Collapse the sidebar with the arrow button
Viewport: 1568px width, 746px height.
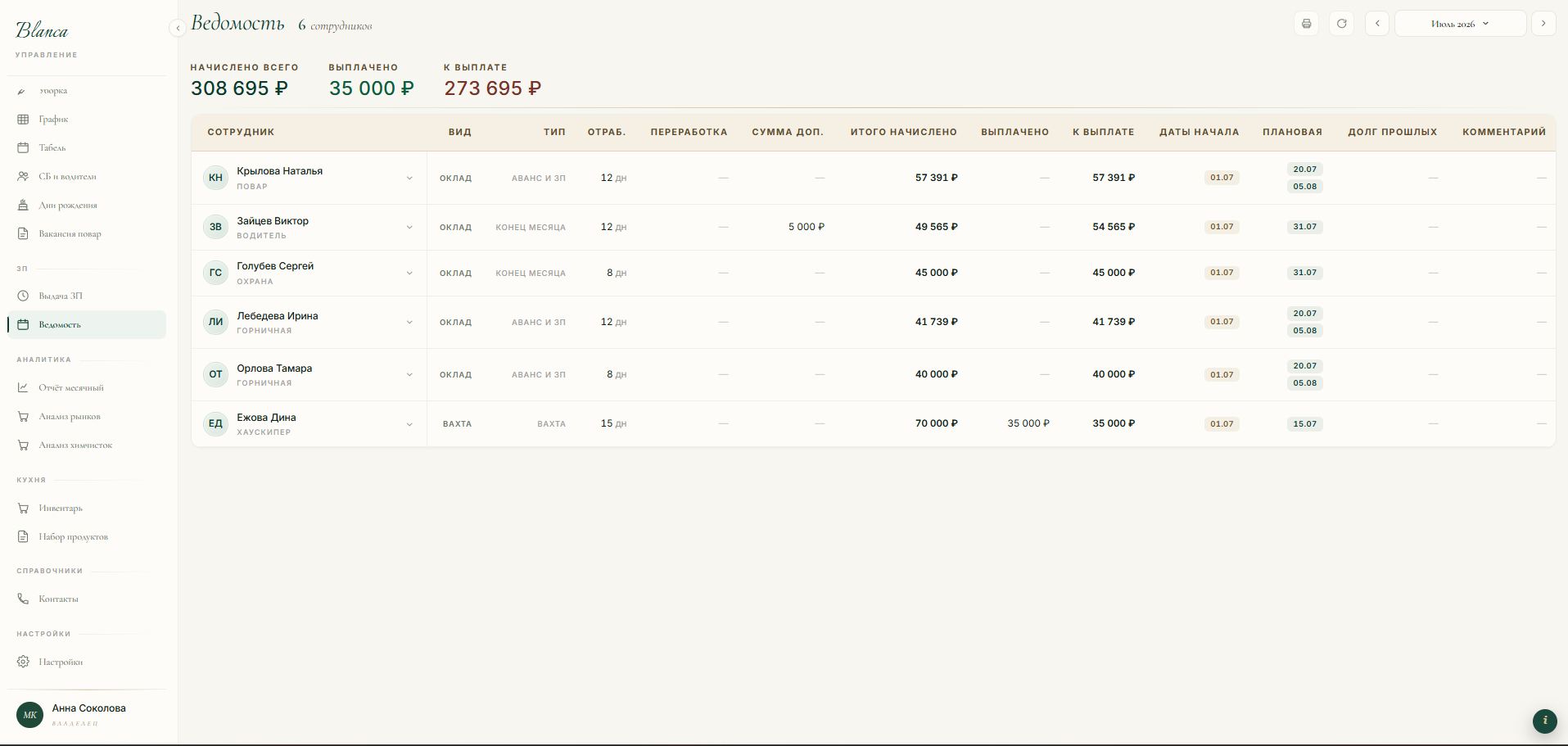coord(178,28)
